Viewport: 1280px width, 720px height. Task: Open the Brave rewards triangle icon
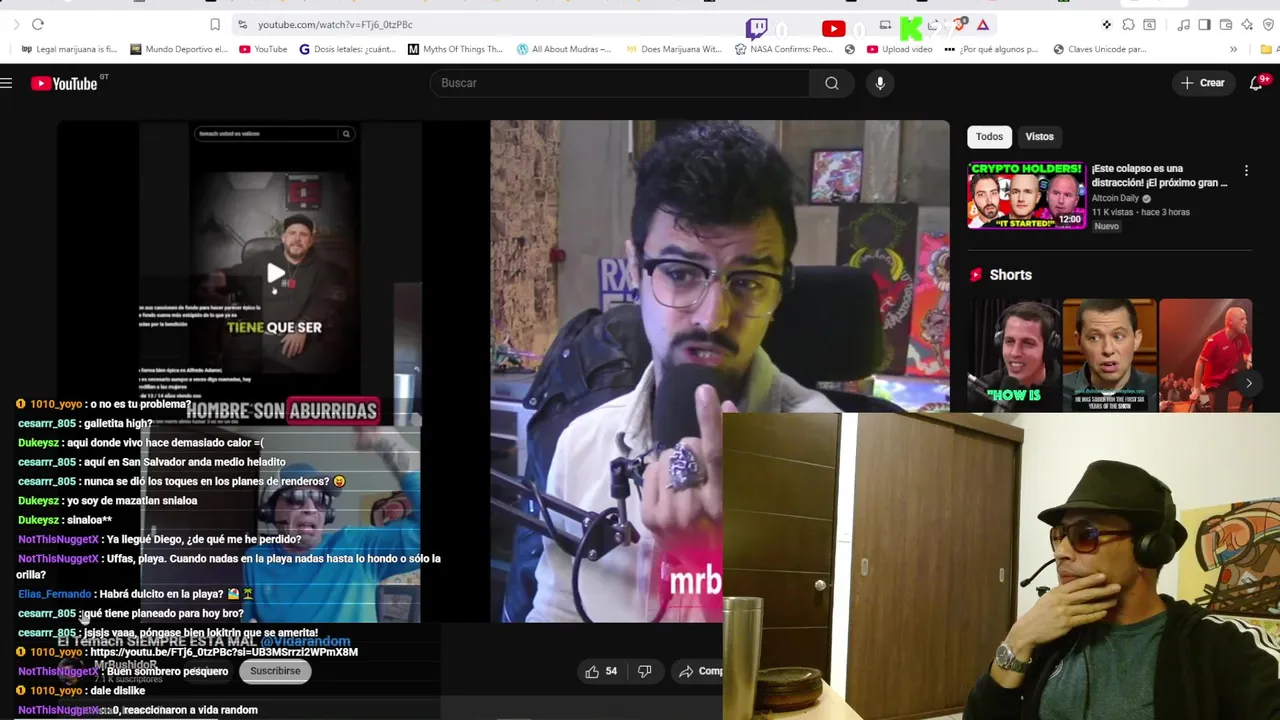(983, 25)
